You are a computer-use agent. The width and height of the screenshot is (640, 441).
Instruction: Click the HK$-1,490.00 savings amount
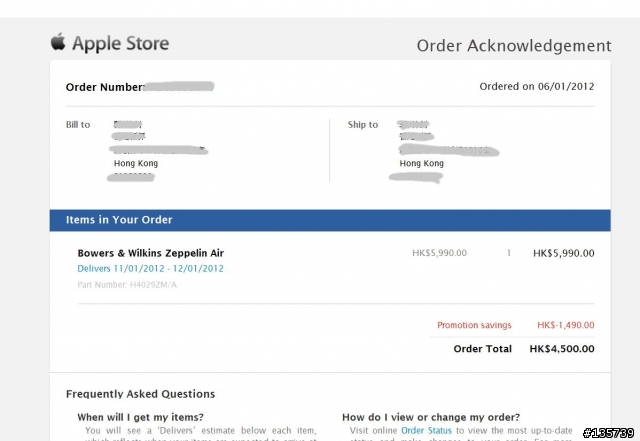click(566, 325)
